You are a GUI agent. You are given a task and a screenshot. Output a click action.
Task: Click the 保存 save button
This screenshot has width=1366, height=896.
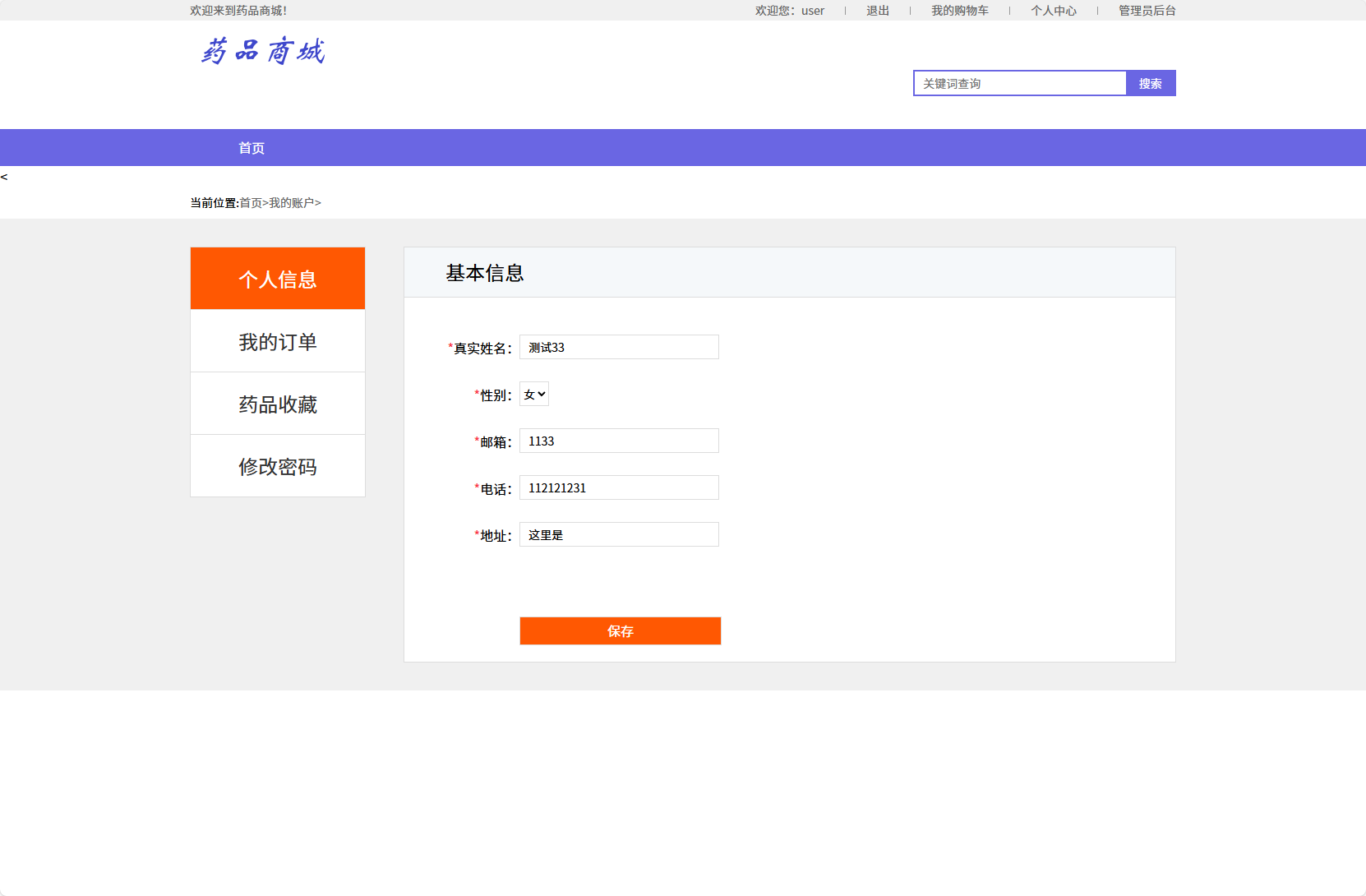(x=620, y=630)
